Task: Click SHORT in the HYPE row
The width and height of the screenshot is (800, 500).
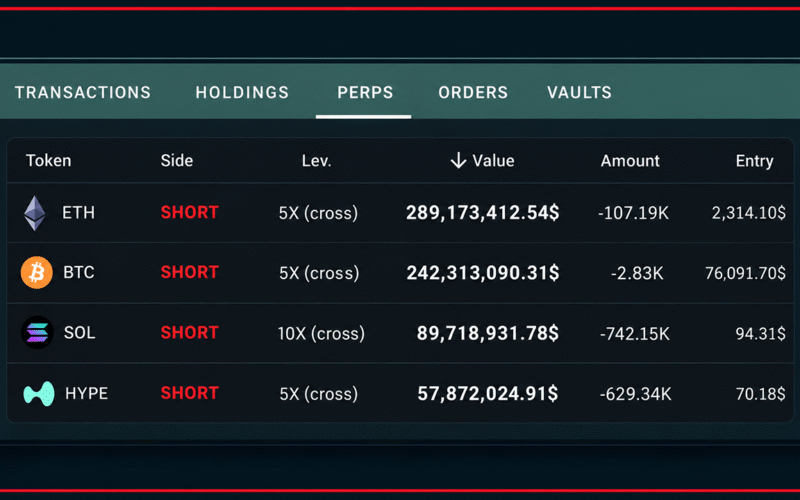Action: tap(190, 393)
